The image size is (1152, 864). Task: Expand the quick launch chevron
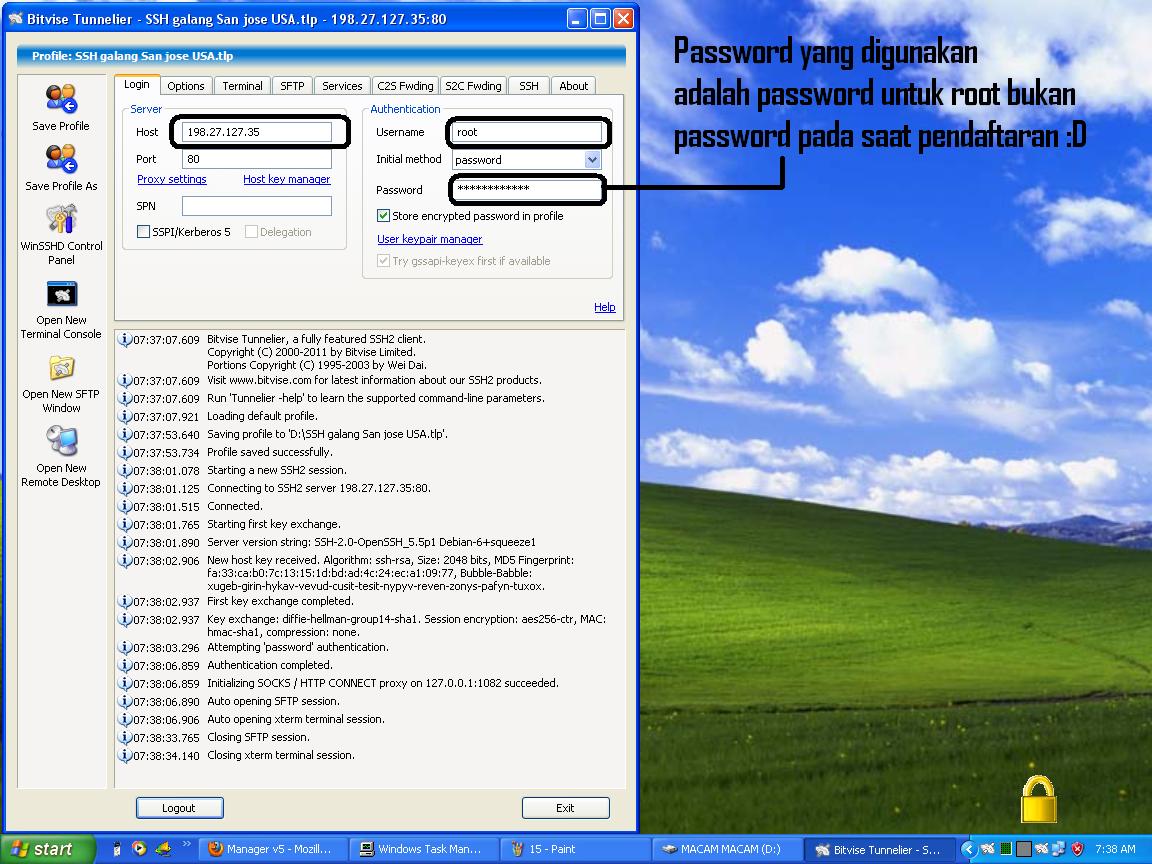click(x=187, y=843)
